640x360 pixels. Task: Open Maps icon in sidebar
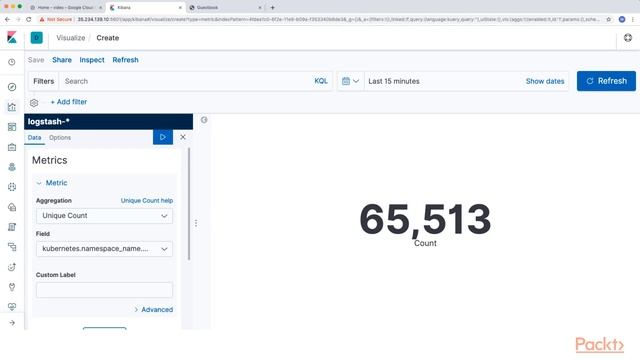pyautogui.click(x=12, y=167)
